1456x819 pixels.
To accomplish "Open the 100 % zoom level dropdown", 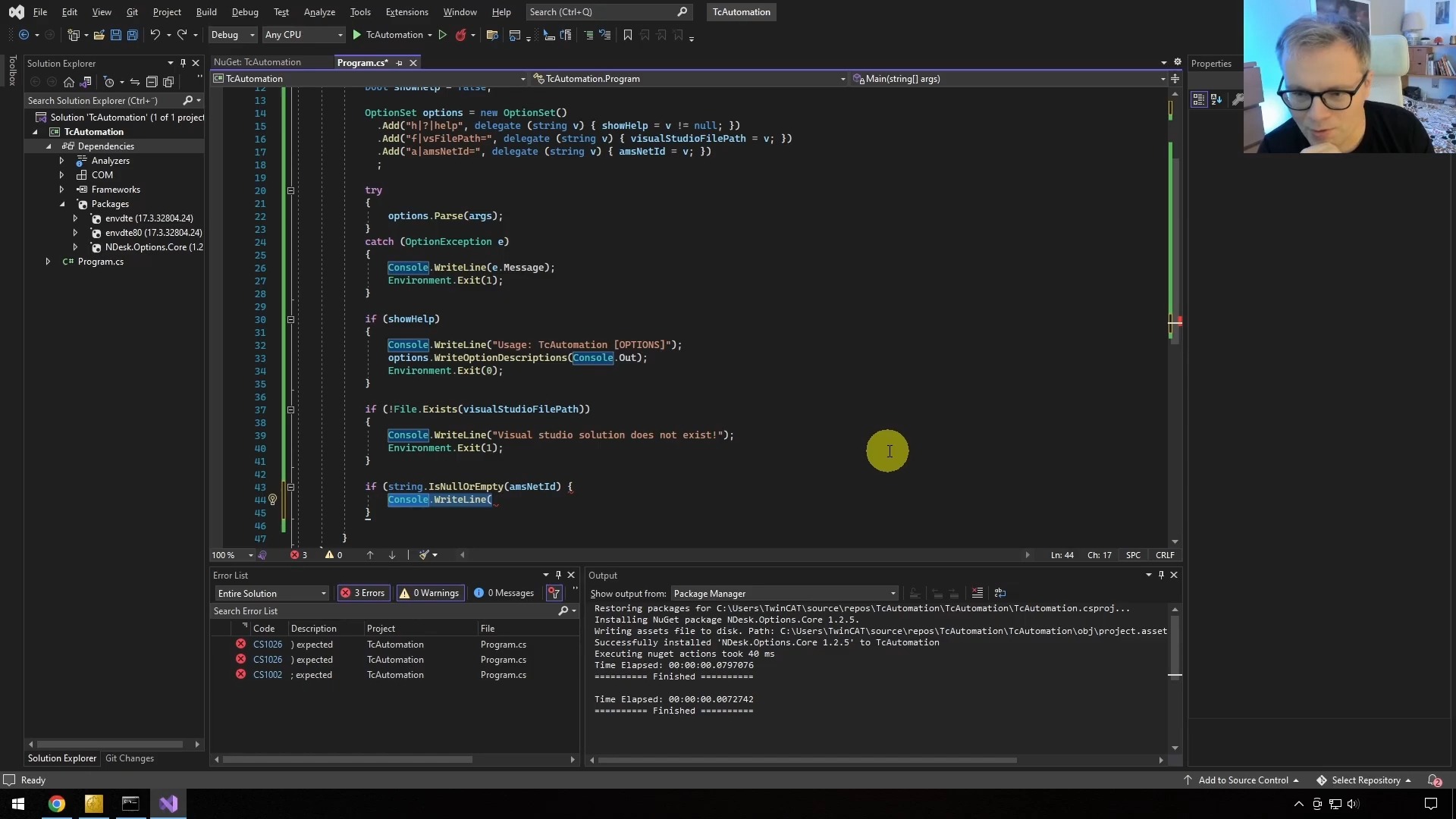I will [232, 555].
